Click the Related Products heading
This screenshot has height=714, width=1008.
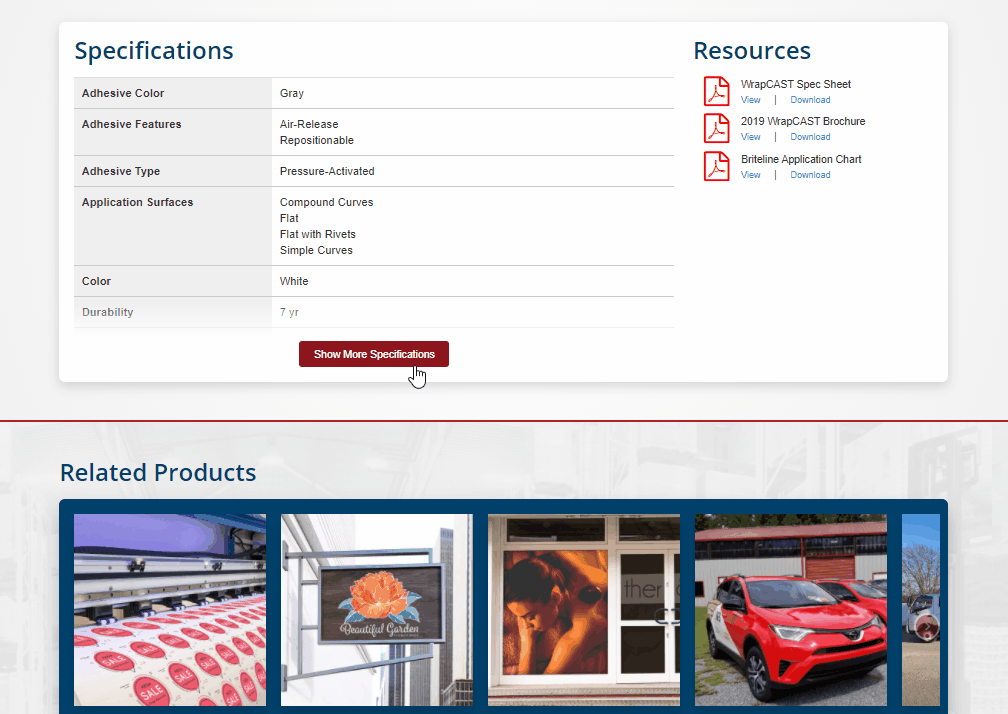[x=158, y=472]
